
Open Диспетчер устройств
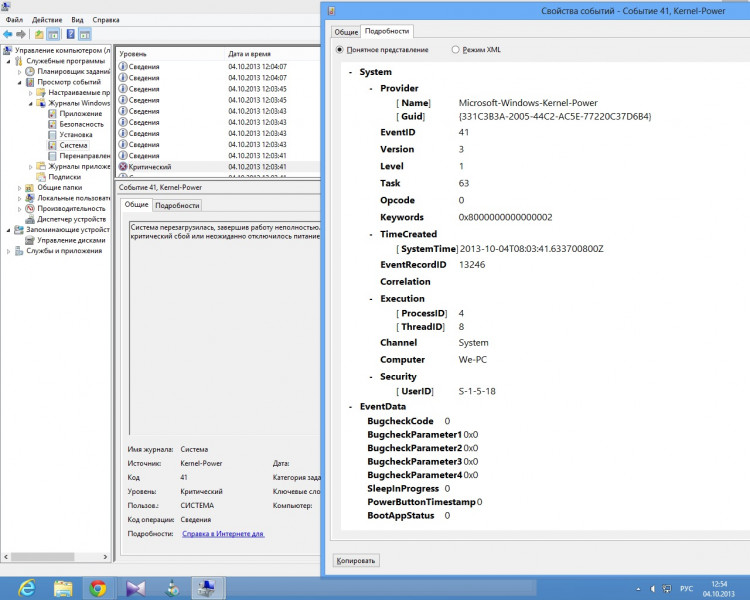71,219
